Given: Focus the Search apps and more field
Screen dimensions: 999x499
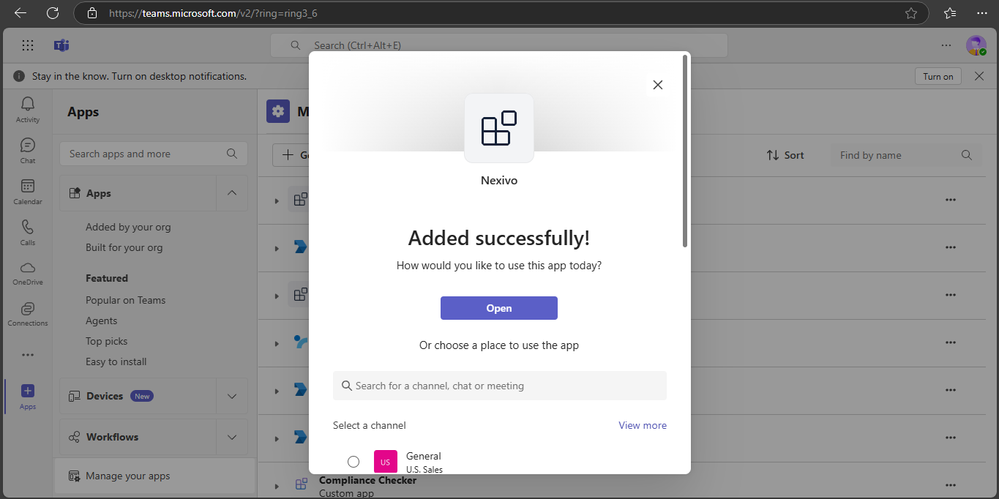Looking at the screenshot, I should click(154, 154).
